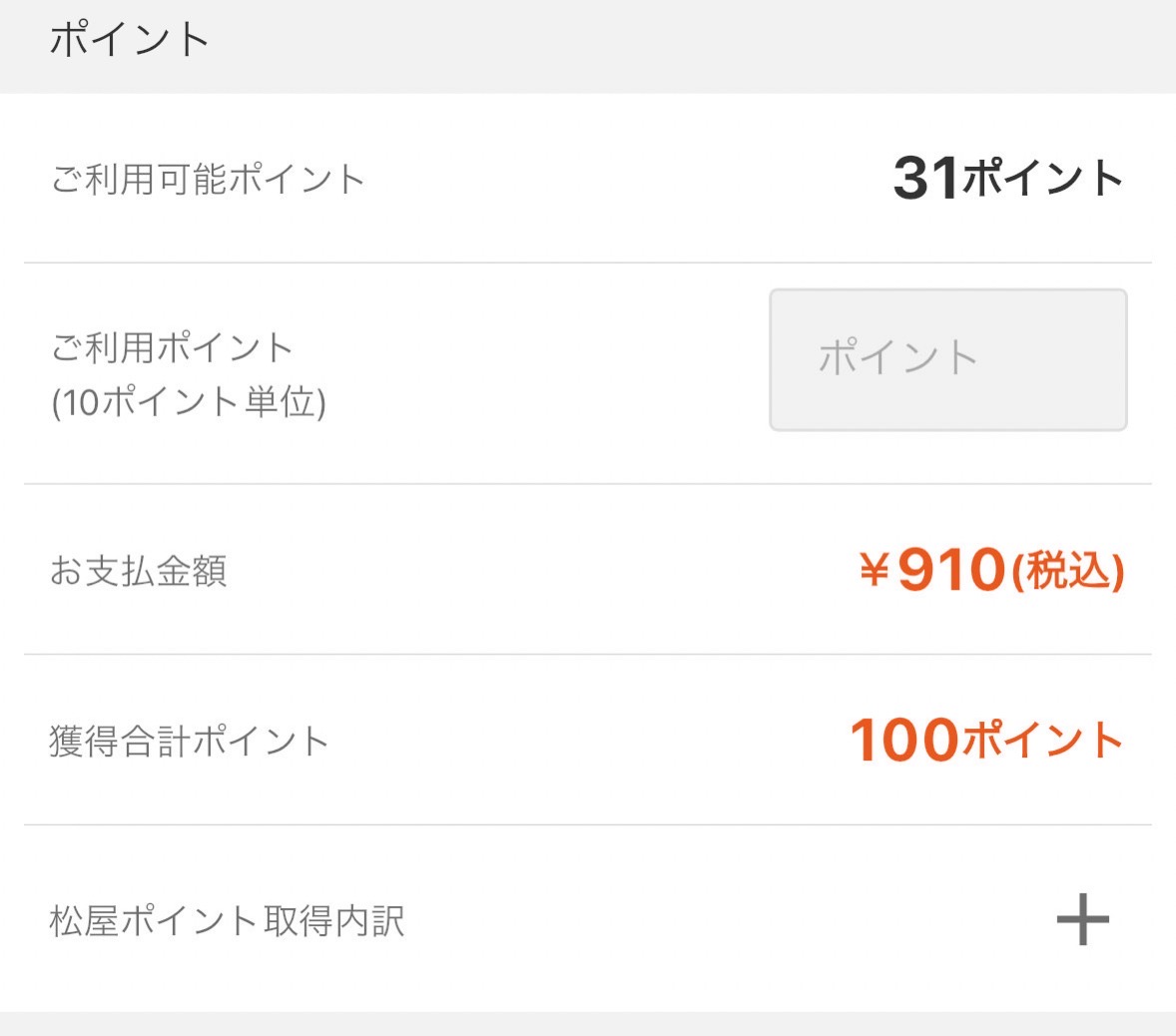Tap the 獲得合計ポイント label
Image resolution: width=1176 pixels, height=1036 pixels.
tap(189, 742)
